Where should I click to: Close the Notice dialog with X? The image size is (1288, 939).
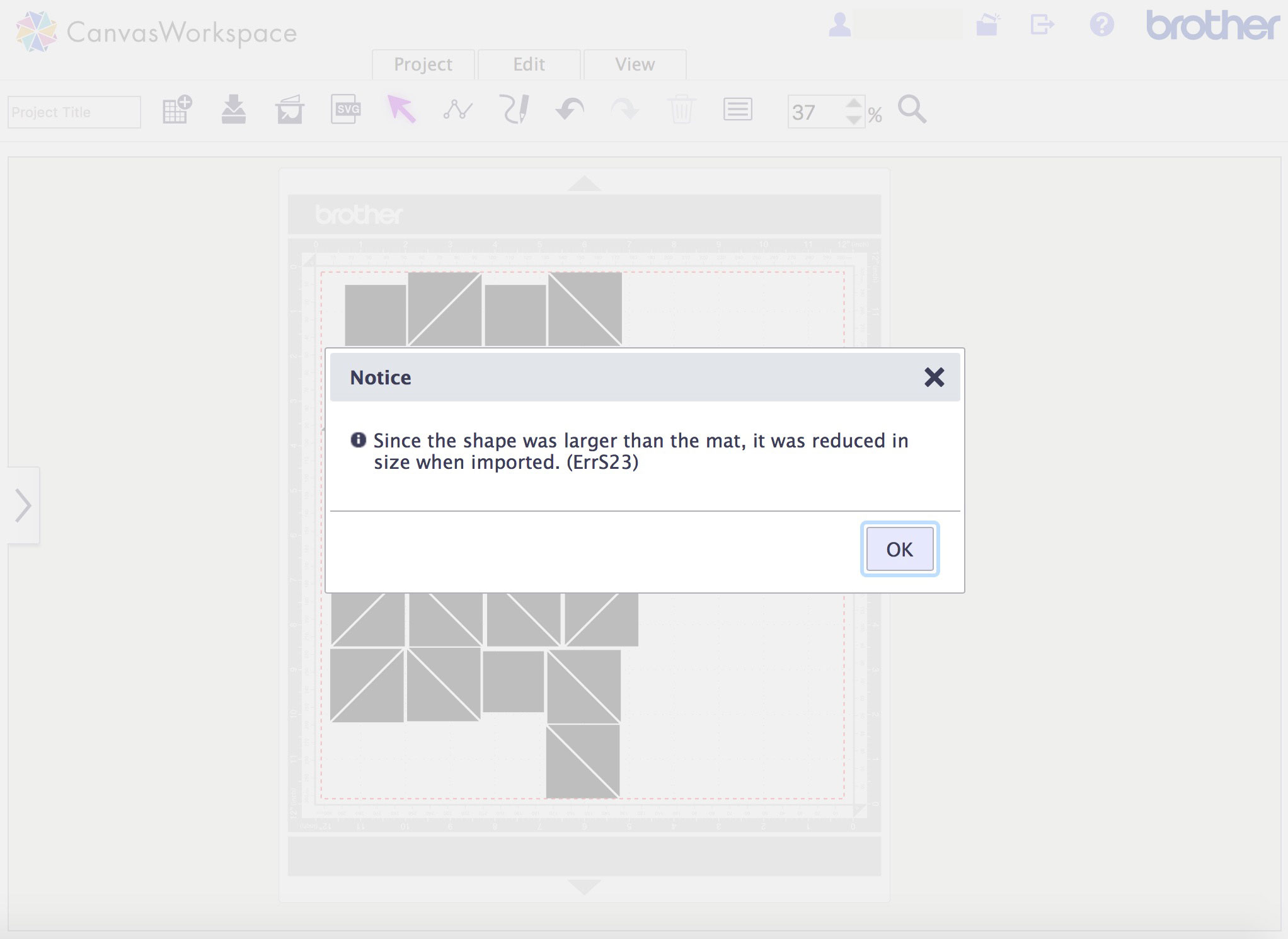934,377
